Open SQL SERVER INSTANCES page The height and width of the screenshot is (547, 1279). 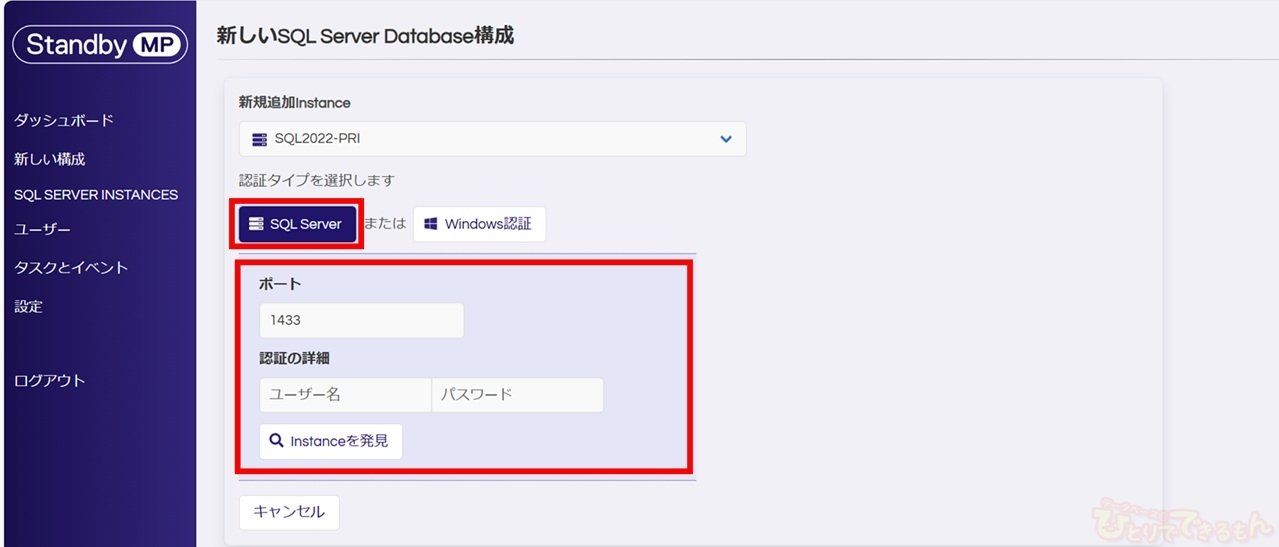pos(96,195)
